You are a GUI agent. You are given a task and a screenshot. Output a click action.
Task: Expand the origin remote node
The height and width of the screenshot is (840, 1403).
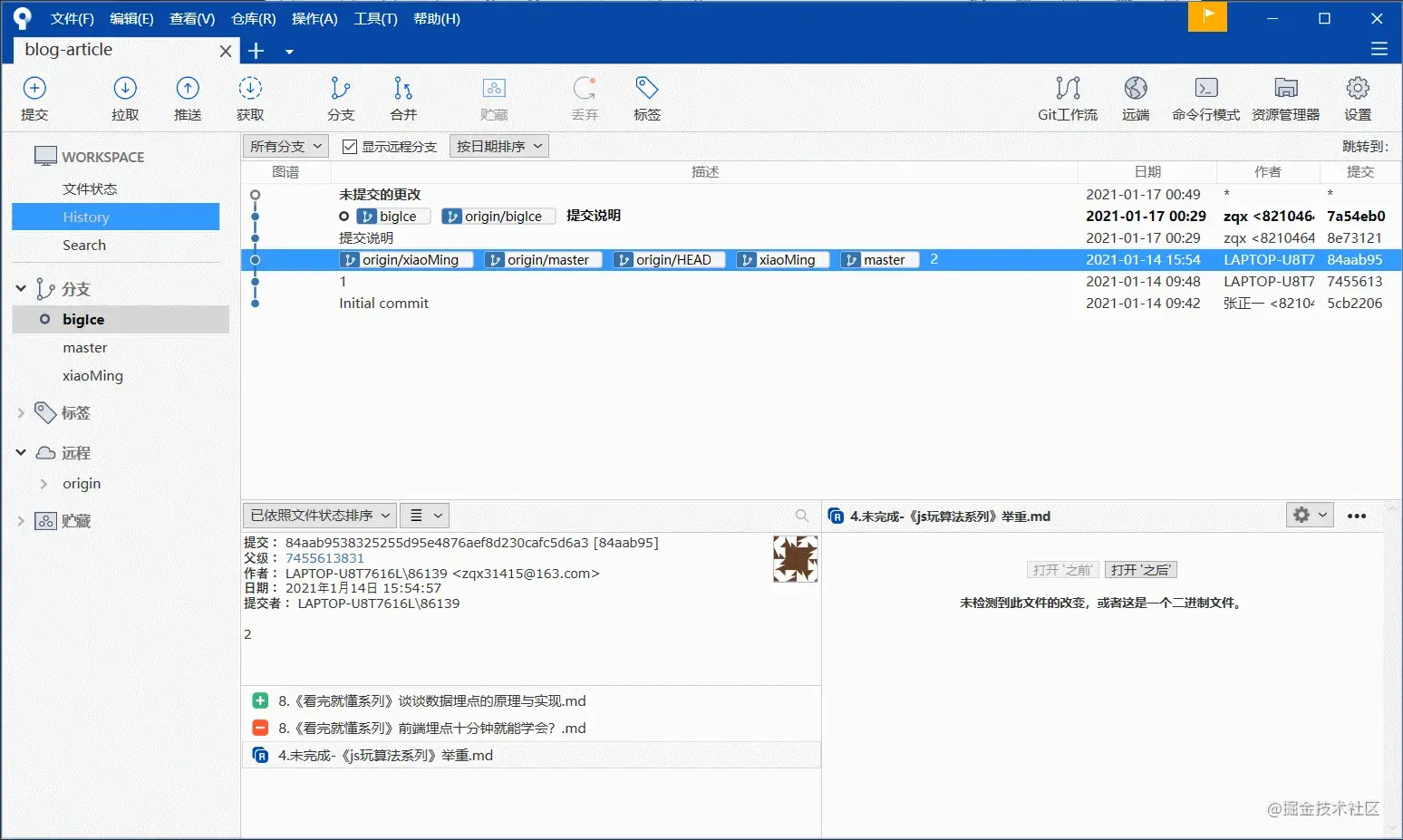coord(44,484)
